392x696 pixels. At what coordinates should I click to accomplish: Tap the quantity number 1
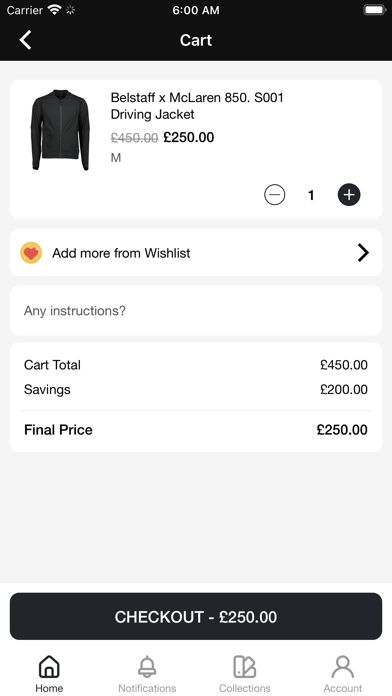tap(311, 195)
